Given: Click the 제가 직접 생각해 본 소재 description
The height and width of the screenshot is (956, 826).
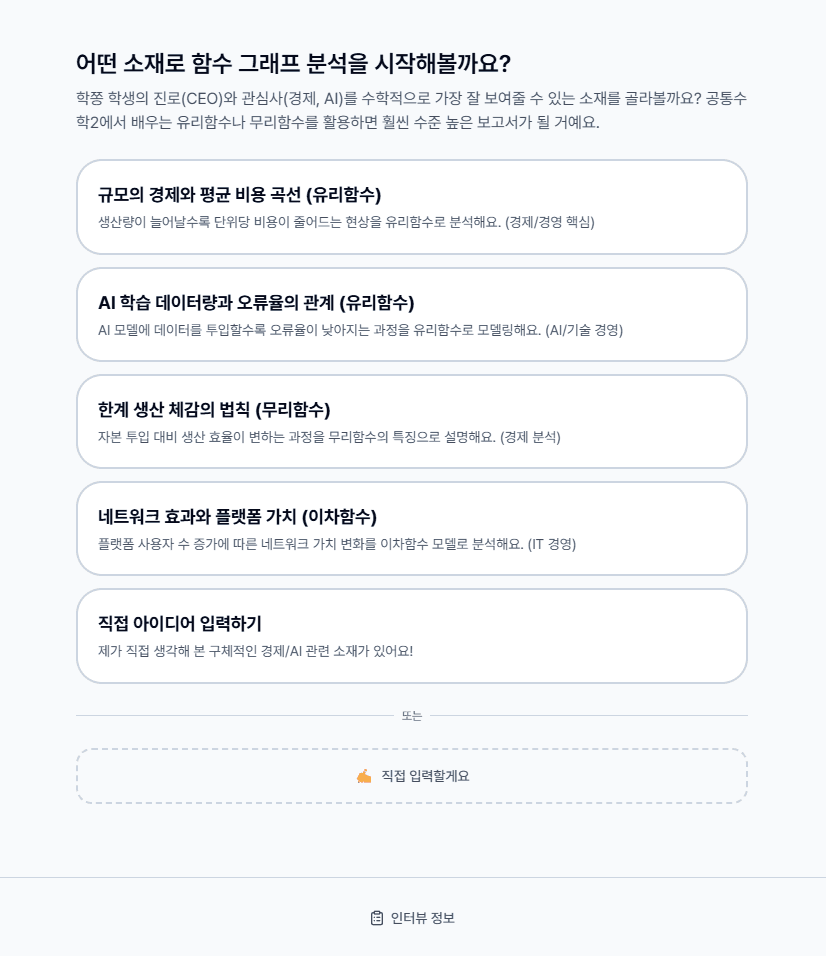Looking at the screenshot, I should [x=255, y=651].
